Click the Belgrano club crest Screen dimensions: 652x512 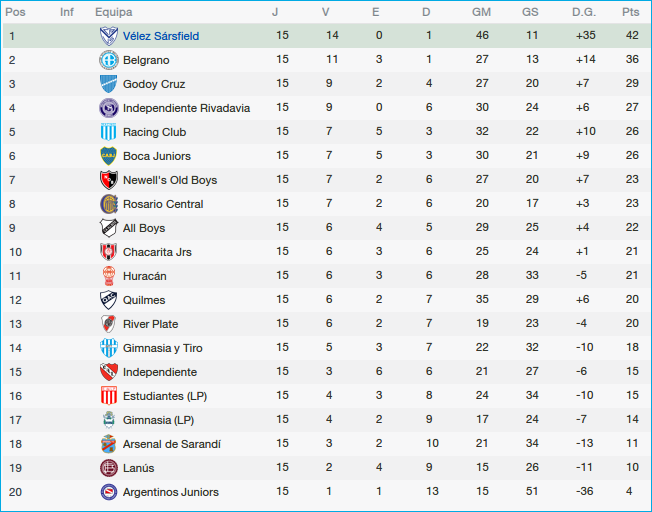(x=109, y=60)
